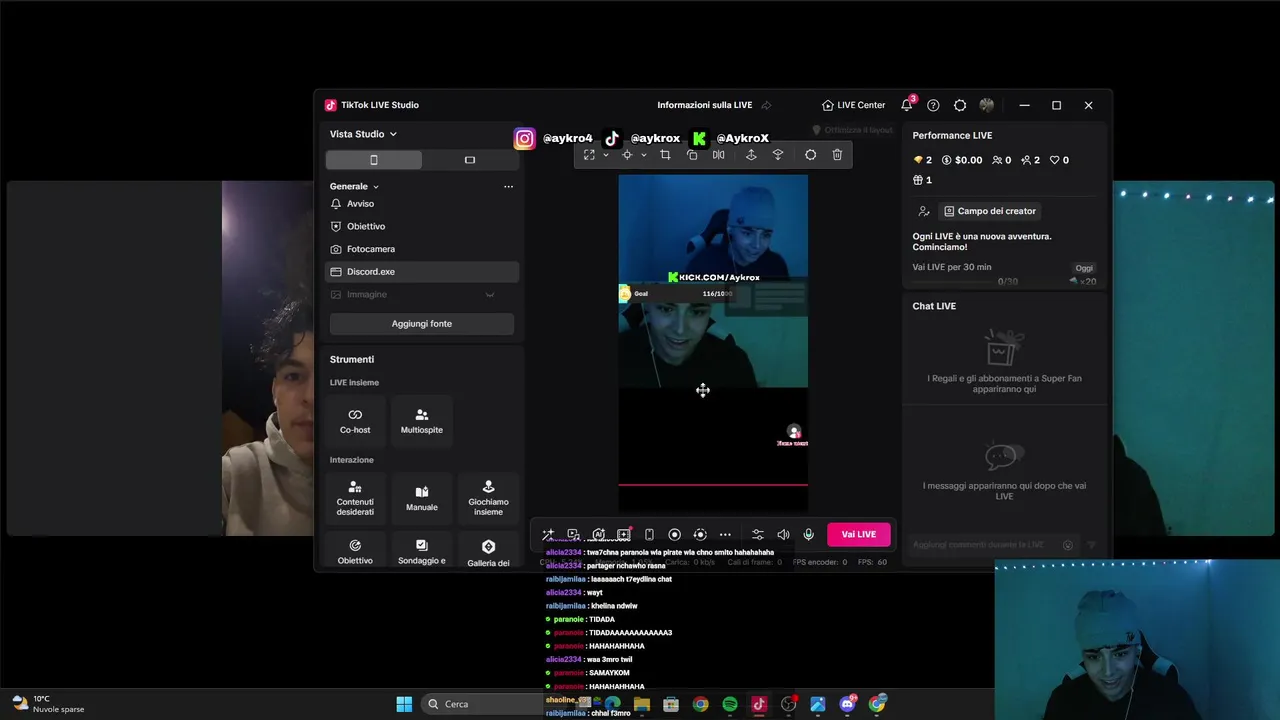1280x720 pixels.
Task: Open the effects magic wand tool
Action: pyautogui.click(x=548, y=535)
